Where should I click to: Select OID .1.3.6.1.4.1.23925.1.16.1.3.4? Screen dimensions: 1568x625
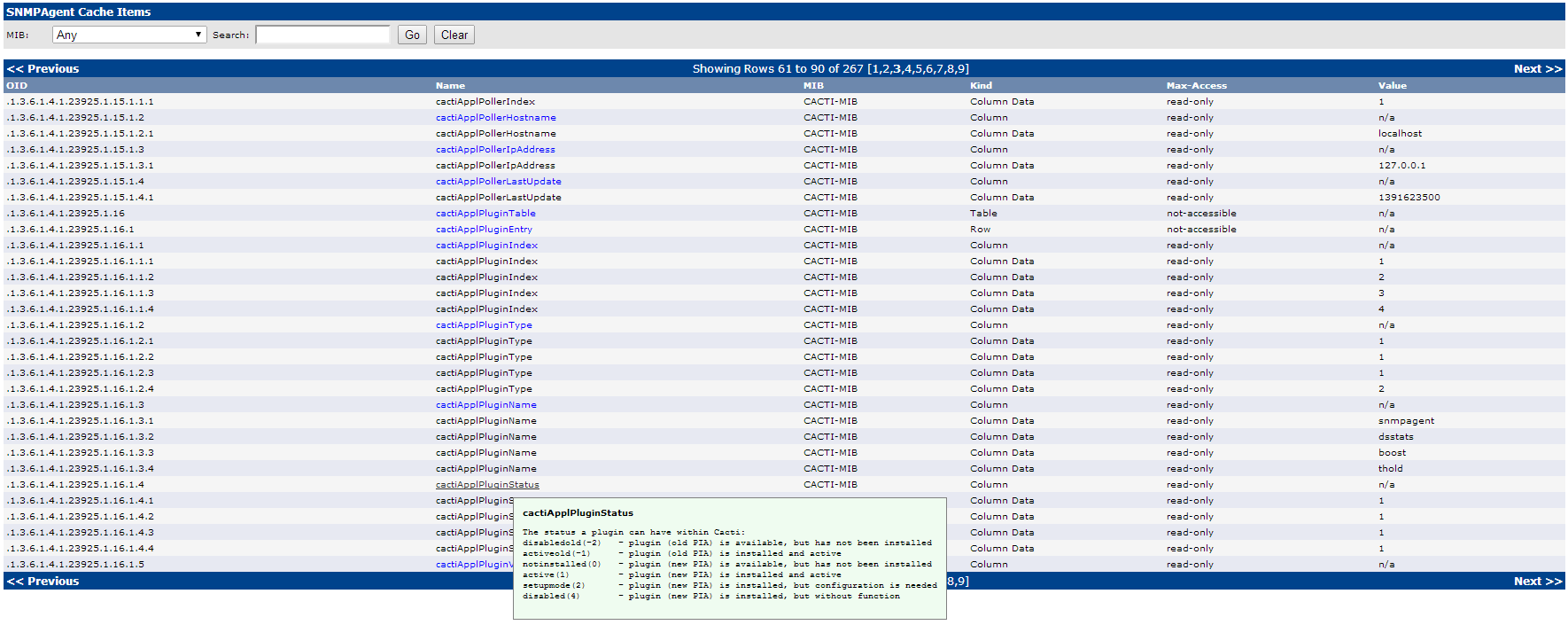80,469
